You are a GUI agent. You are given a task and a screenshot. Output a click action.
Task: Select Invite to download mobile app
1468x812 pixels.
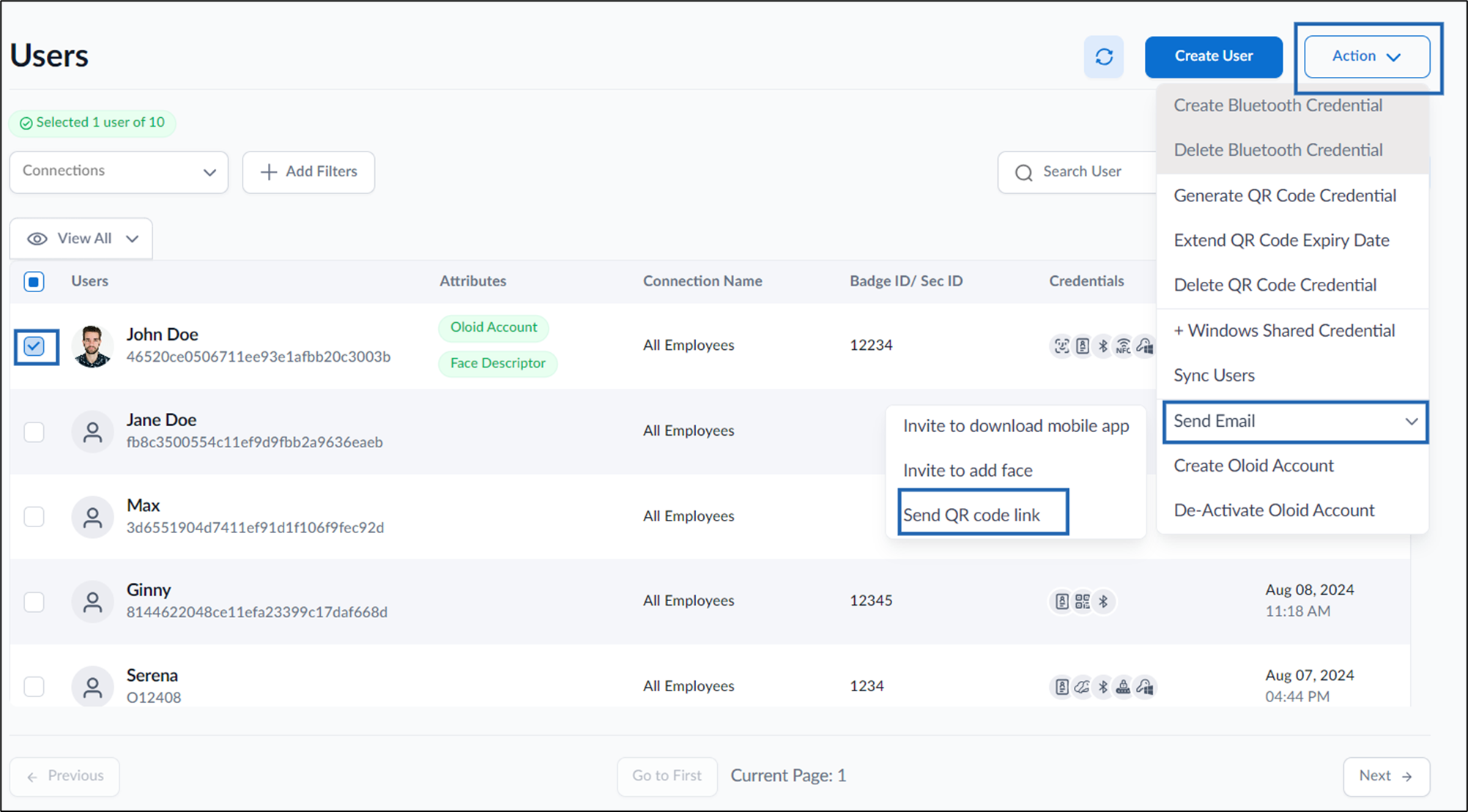pos(1015,425)
